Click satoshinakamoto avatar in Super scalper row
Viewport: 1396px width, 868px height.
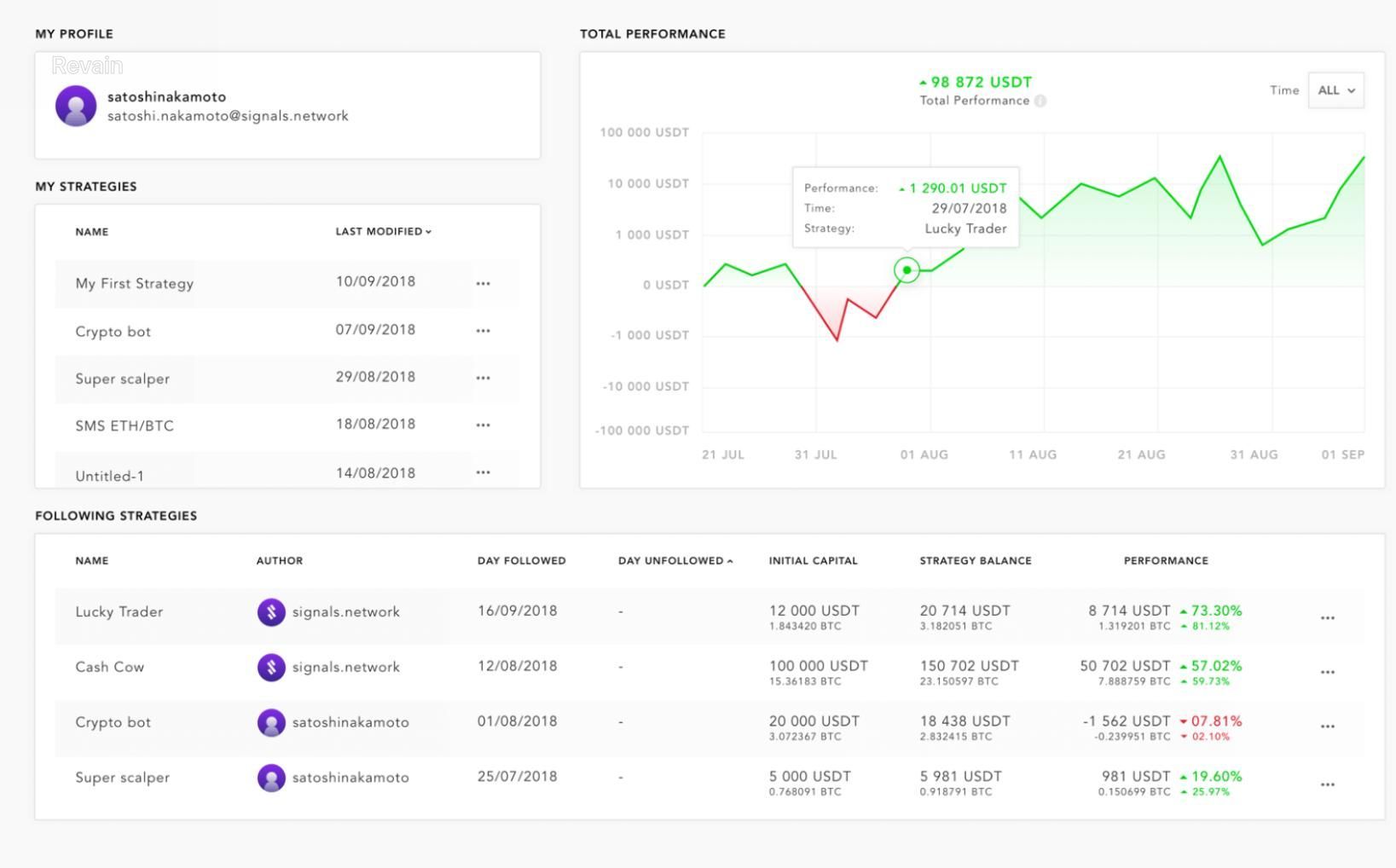(271, 778)
